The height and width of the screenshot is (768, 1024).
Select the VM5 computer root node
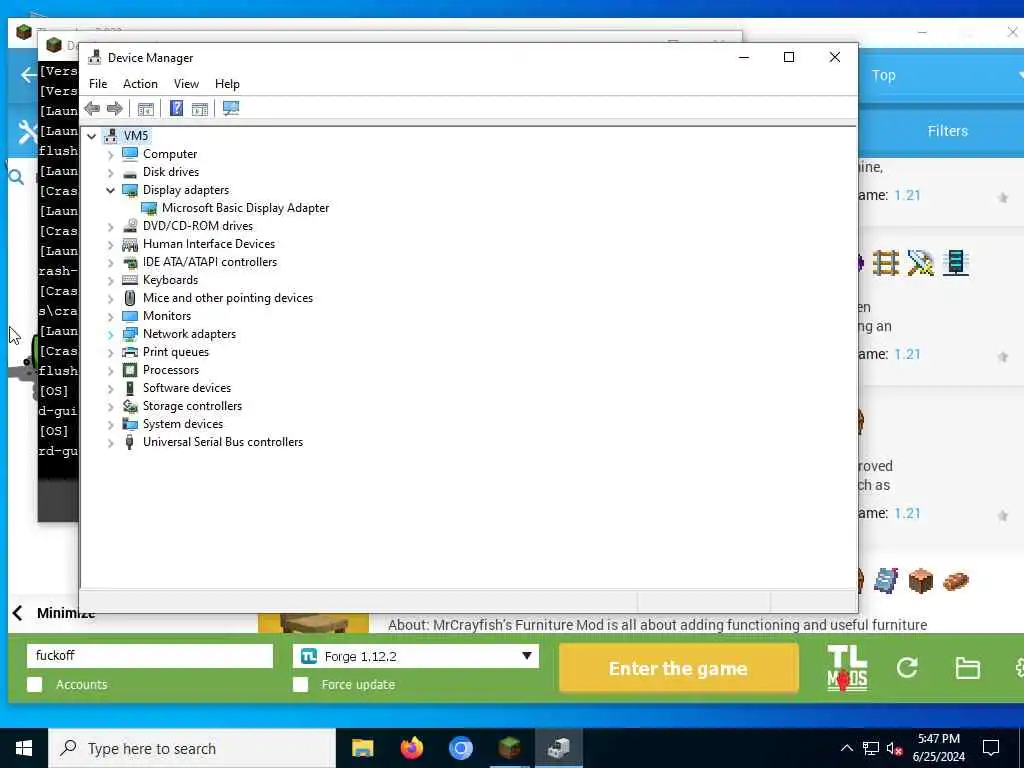tap(136, 136)
